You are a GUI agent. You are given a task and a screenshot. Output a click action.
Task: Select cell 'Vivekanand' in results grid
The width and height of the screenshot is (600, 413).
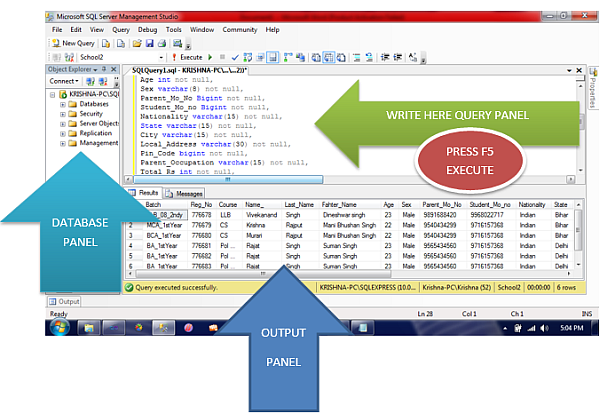(x=261, y=215)
